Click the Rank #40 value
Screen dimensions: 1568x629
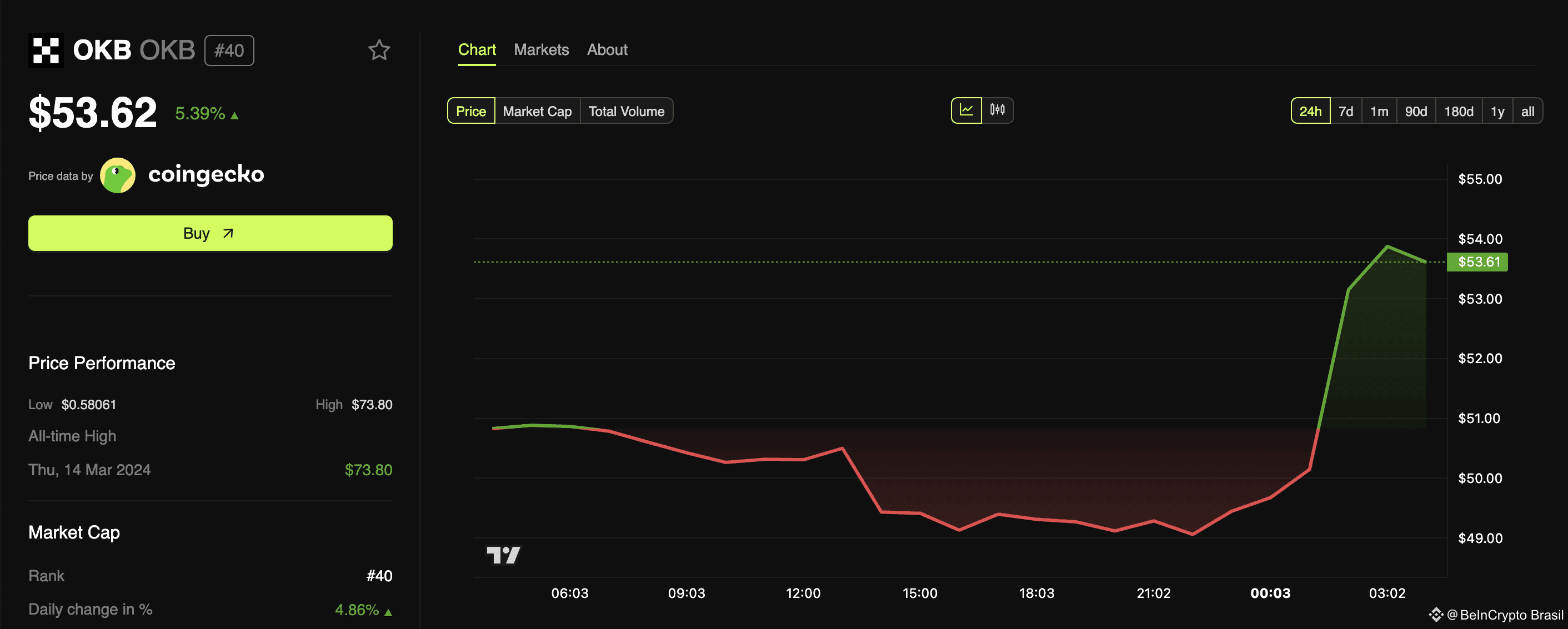pyautogui.click(x=379, y=576)
